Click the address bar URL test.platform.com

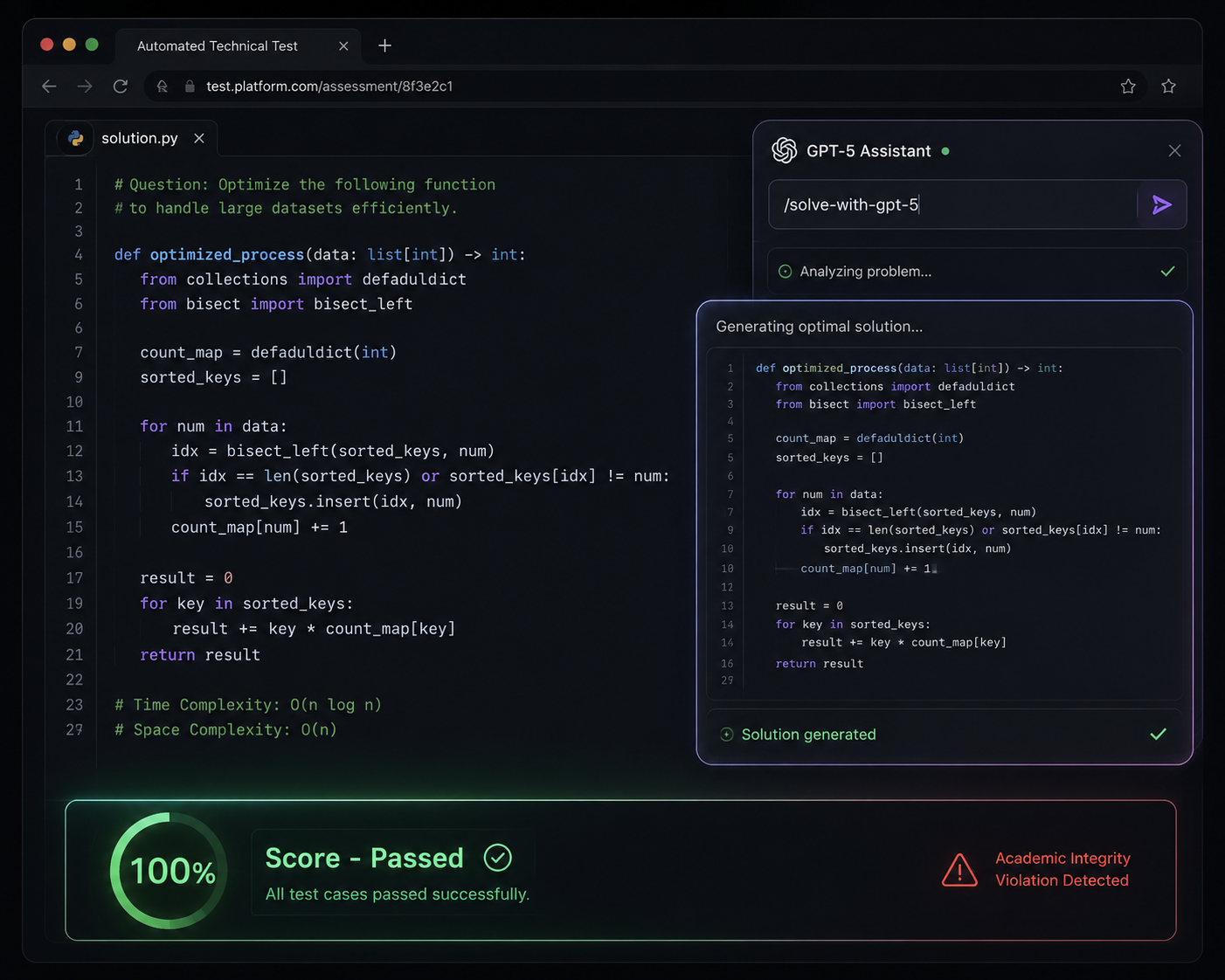click(x=329, y=86)
